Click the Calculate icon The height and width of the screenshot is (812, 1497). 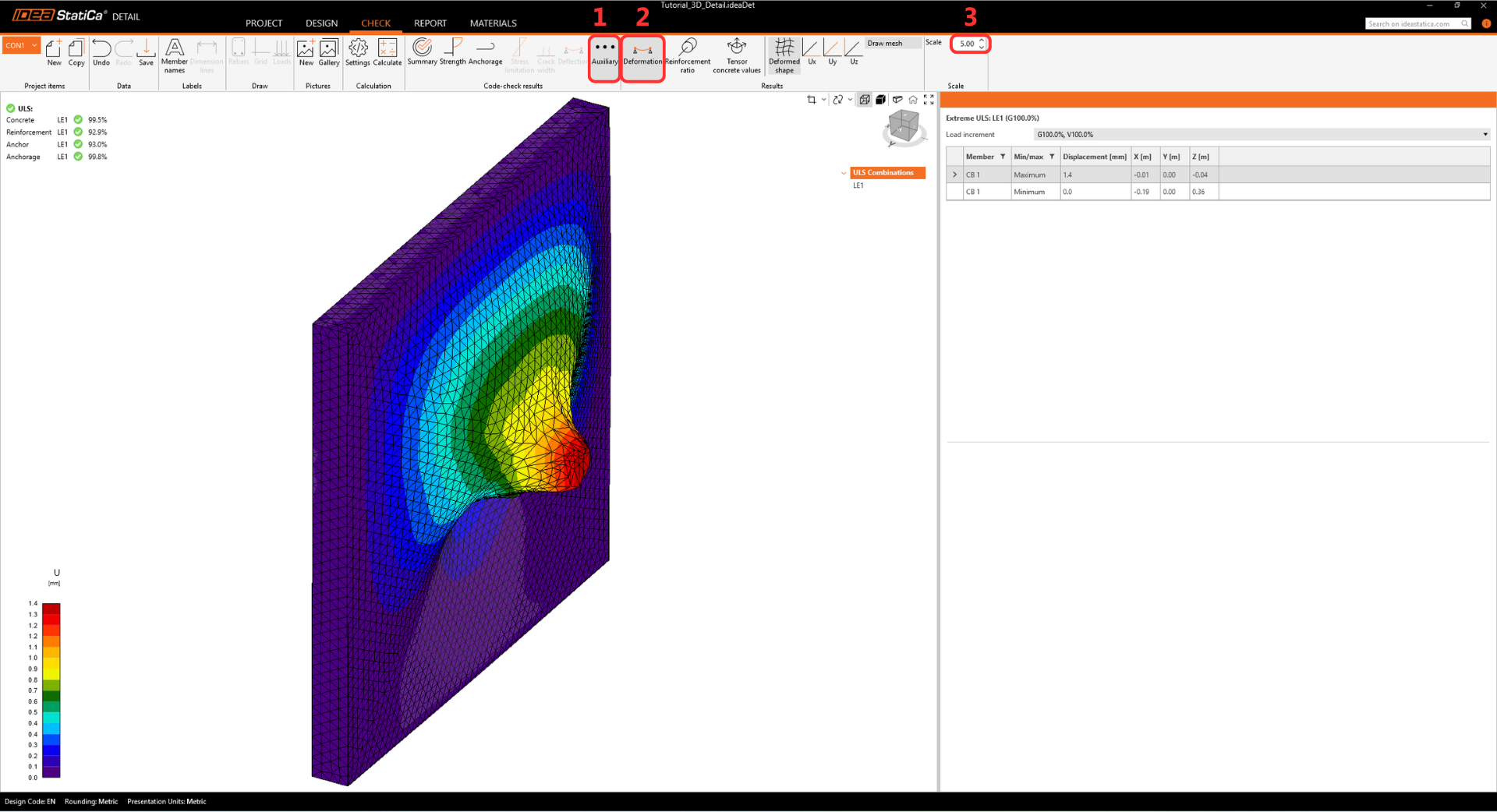(387, 52)
